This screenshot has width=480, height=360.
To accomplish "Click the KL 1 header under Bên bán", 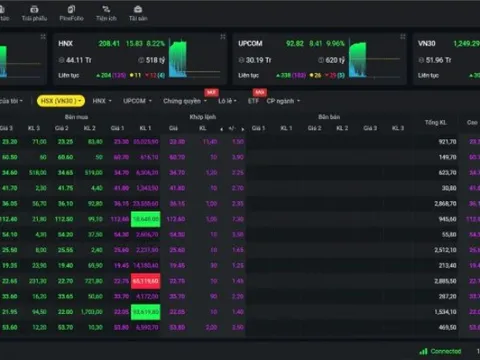I will [x=286, y=128].
